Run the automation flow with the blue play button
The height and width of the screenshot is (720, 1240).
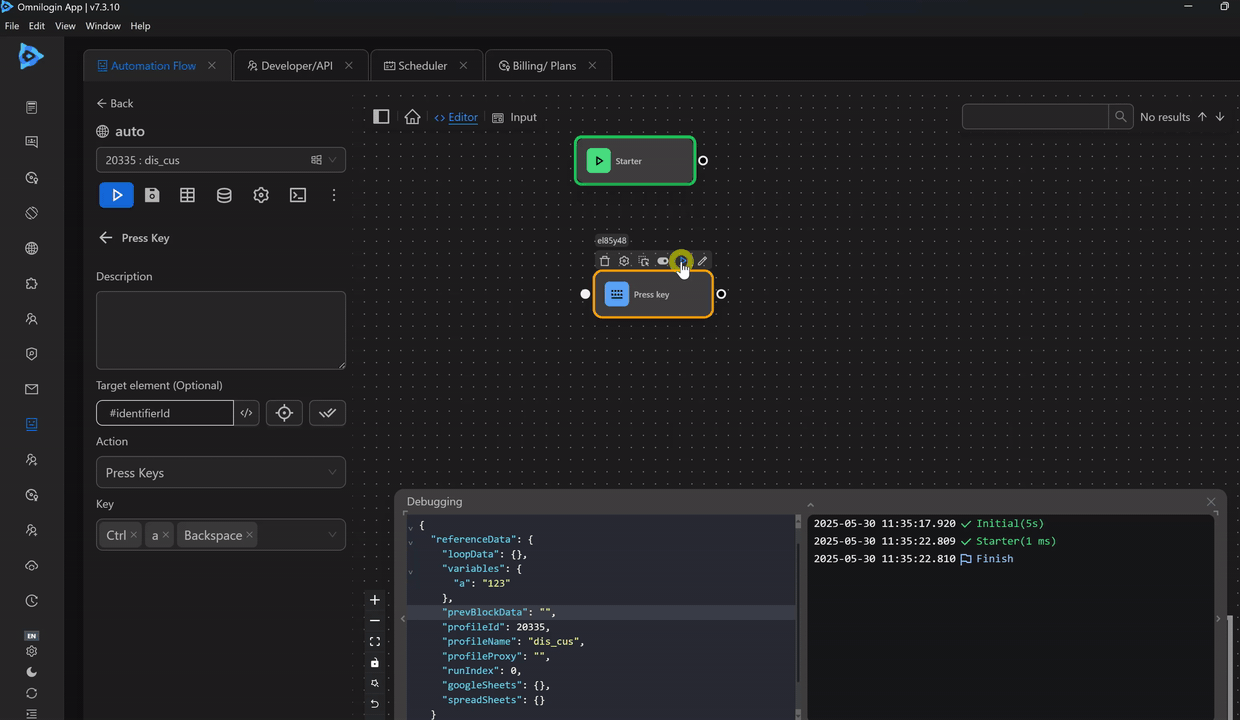click(x=116, y=195)
